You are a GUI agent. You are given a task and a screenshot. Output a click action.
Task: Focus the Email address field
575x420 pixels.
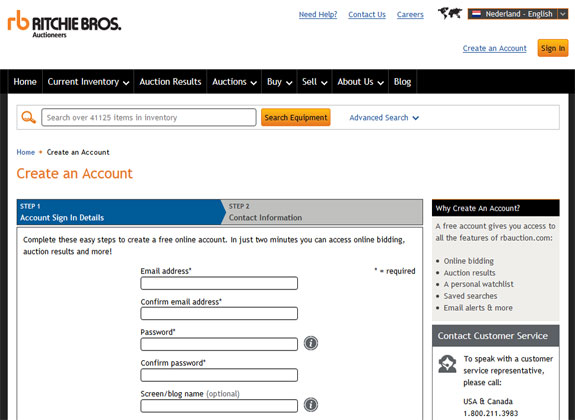(x=219, y=283)
